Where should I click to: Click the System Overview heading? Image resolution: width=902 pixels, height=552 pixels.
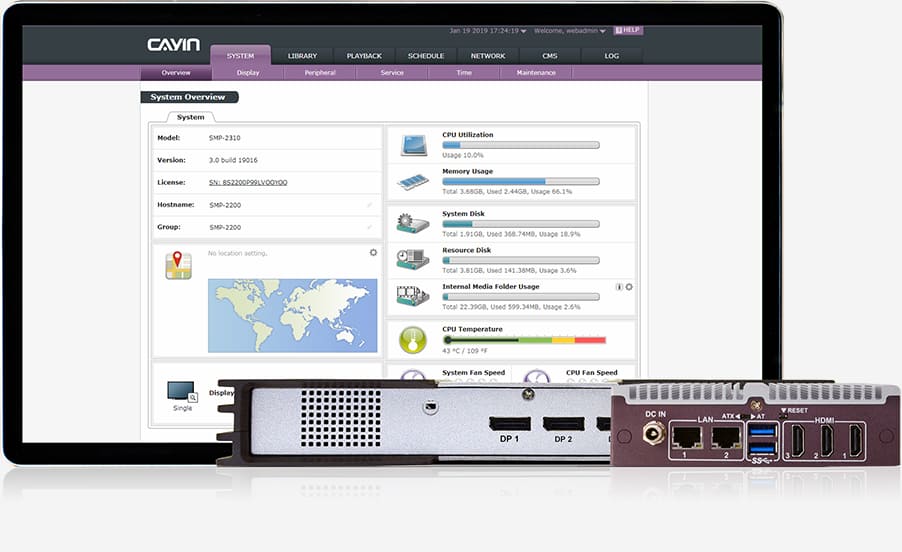click(188, 97)
